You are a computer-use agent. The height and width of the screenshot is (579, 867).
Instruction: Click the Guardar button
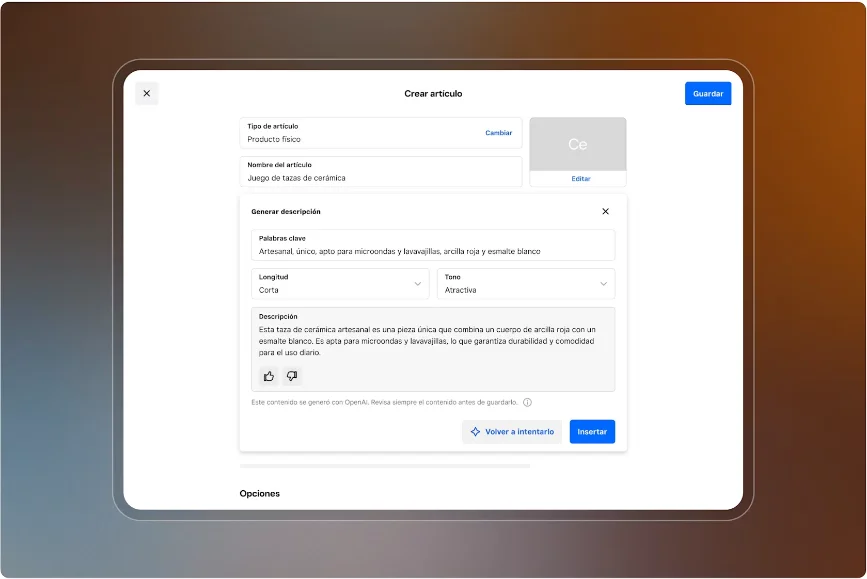click(708, 93)
